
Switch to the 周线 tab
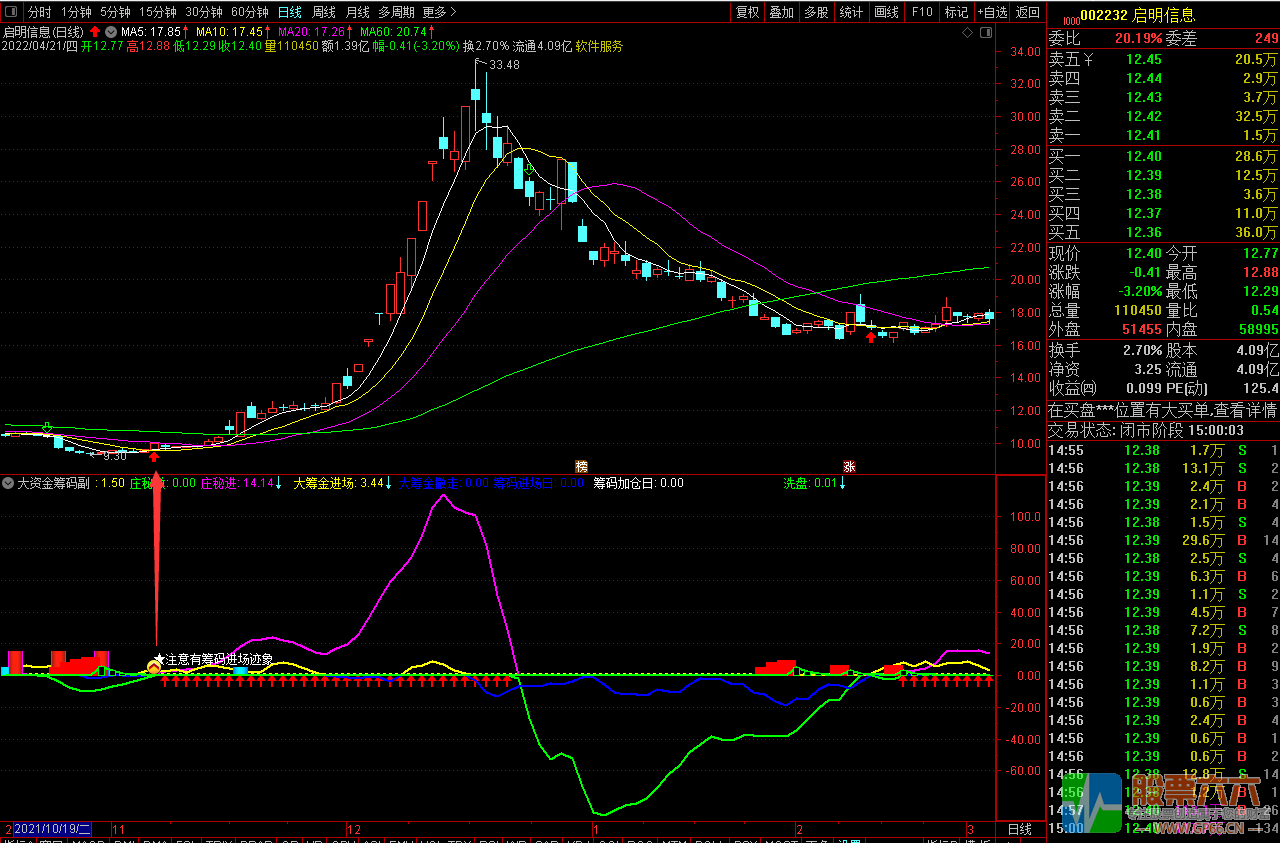tap(323, 12)
